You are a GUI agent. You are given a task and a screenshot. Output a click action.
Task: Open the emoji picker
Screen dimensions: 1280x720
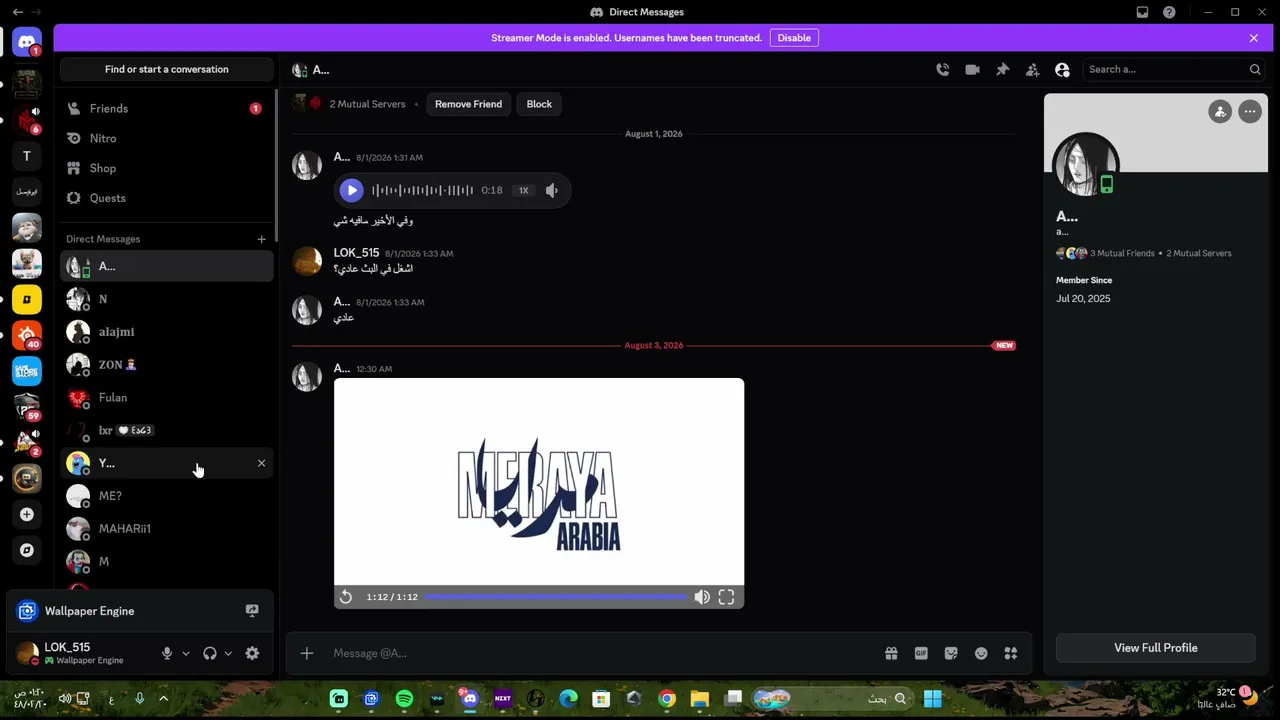coord(981,653)
